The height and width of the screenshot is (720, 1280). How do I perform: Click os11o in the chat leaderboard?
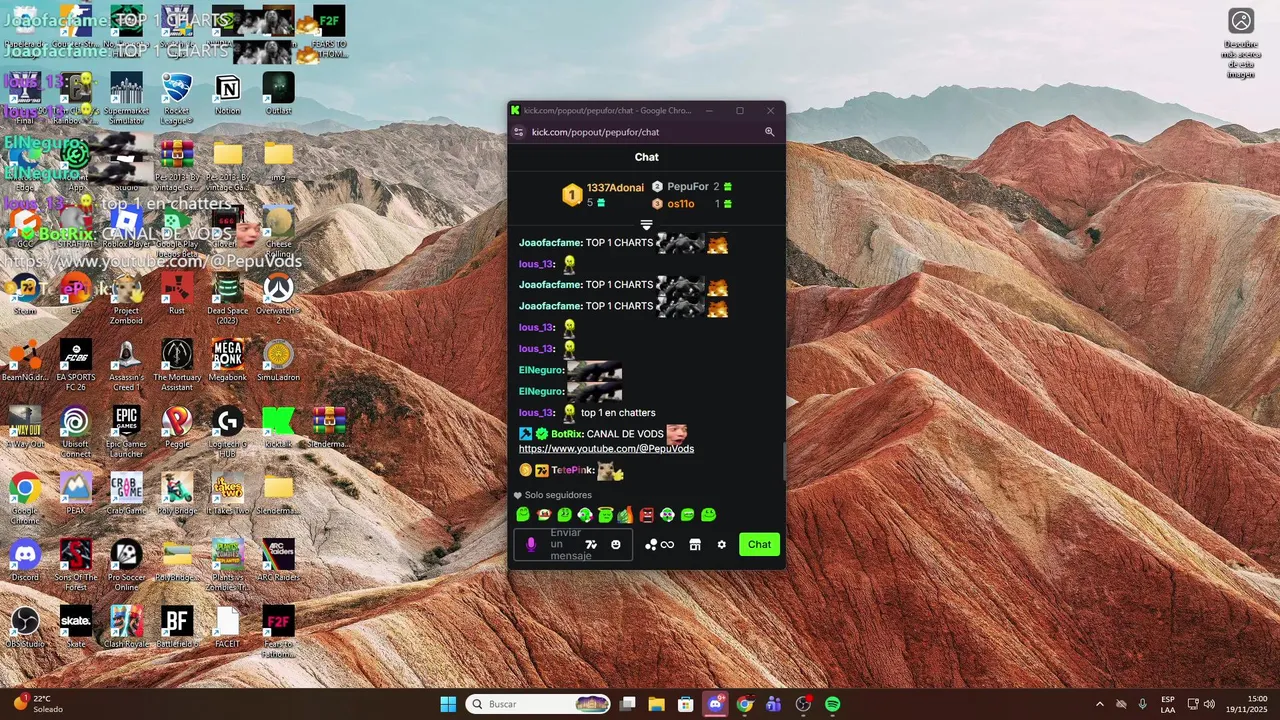[x=681, y=204]
